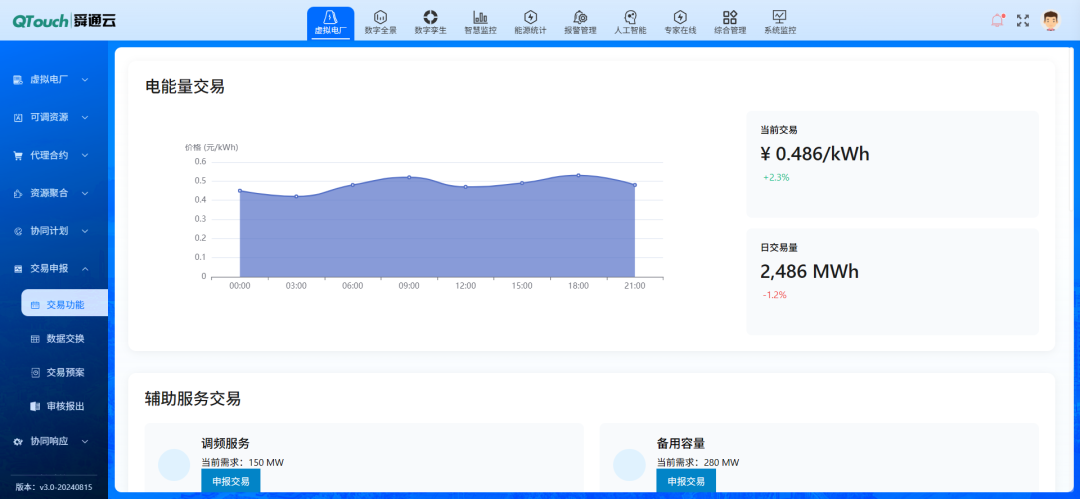Viewport: 1080px width, 499px height.
Task: Open the user avatar menu
Action: (x=1050, y=21)
